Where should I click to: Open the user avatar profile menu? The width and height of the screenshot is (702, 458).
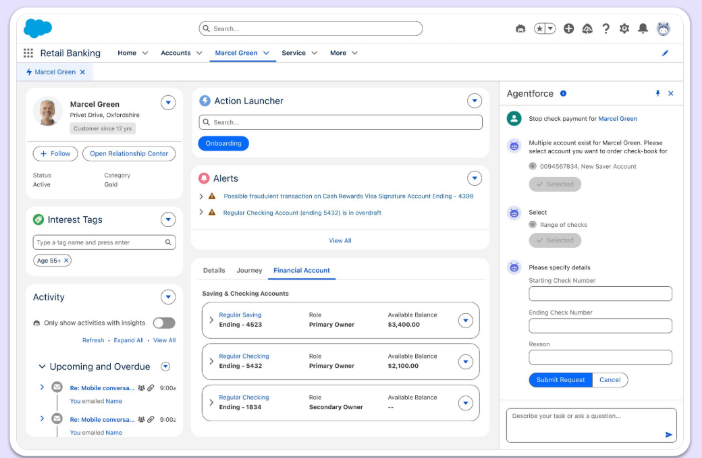coord(663,29)
